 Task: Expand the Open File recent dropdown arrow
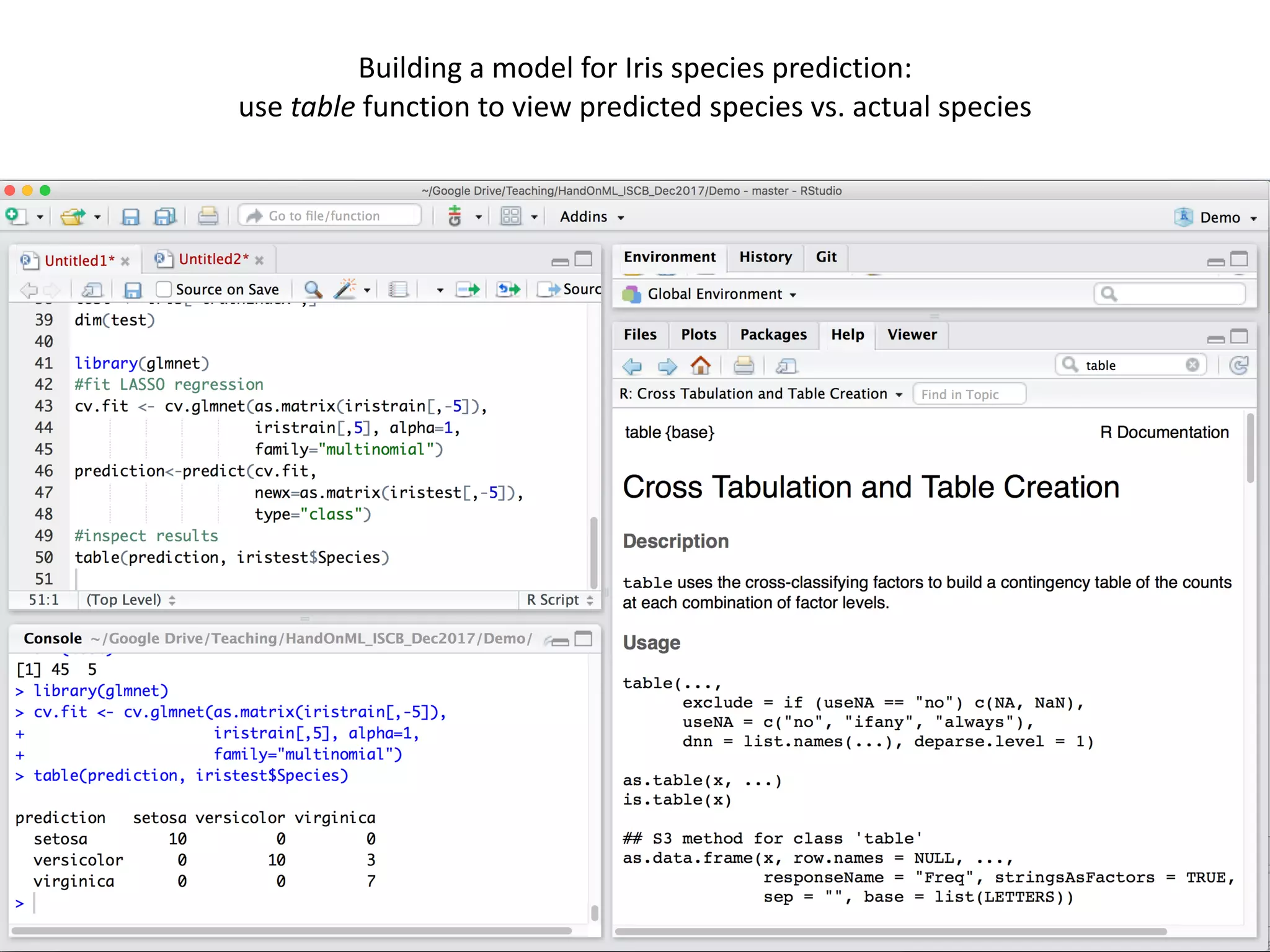[97, 217]
